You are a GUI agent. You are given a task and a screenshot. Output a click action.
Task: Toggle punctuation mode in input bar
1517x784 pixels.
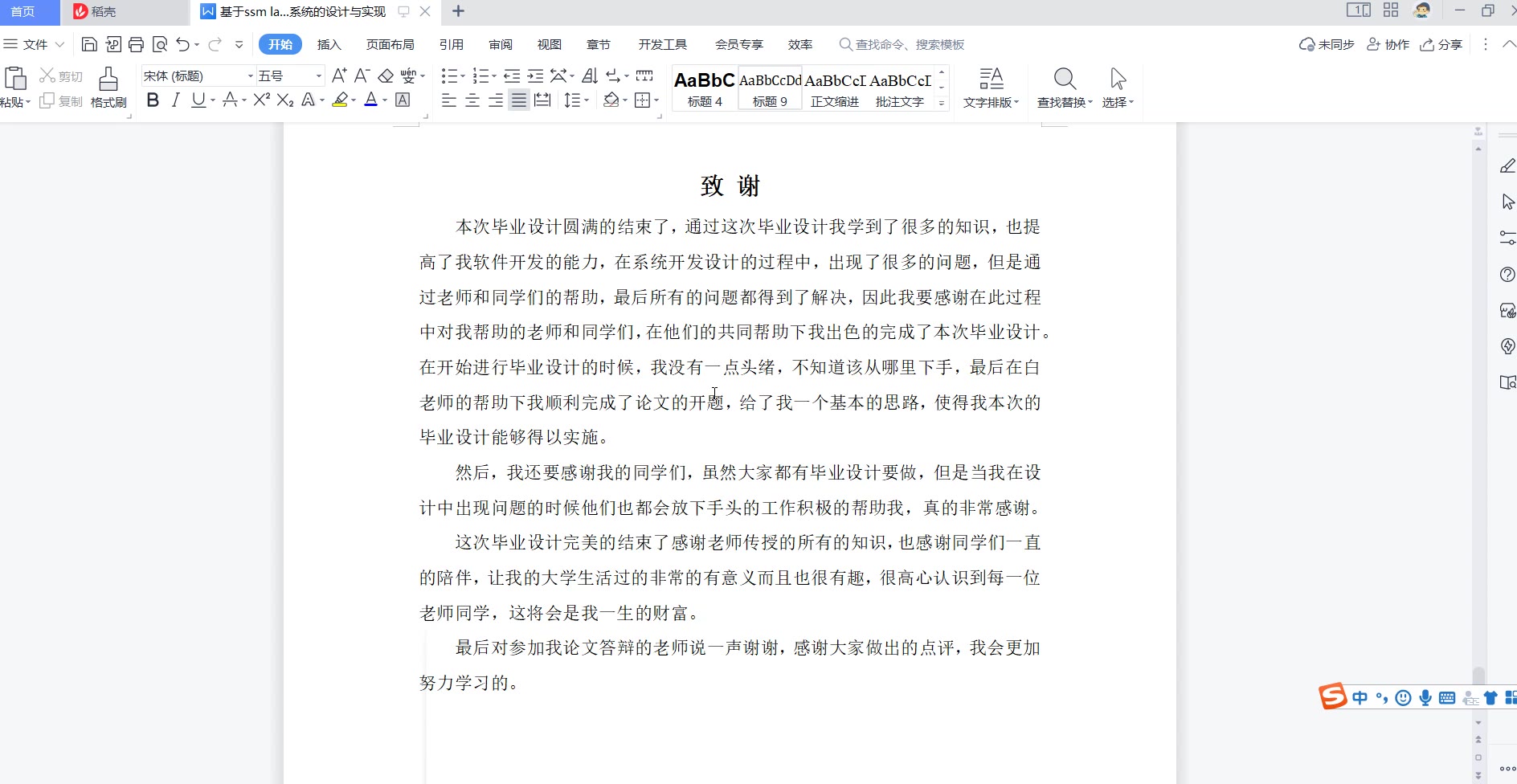1382,698
